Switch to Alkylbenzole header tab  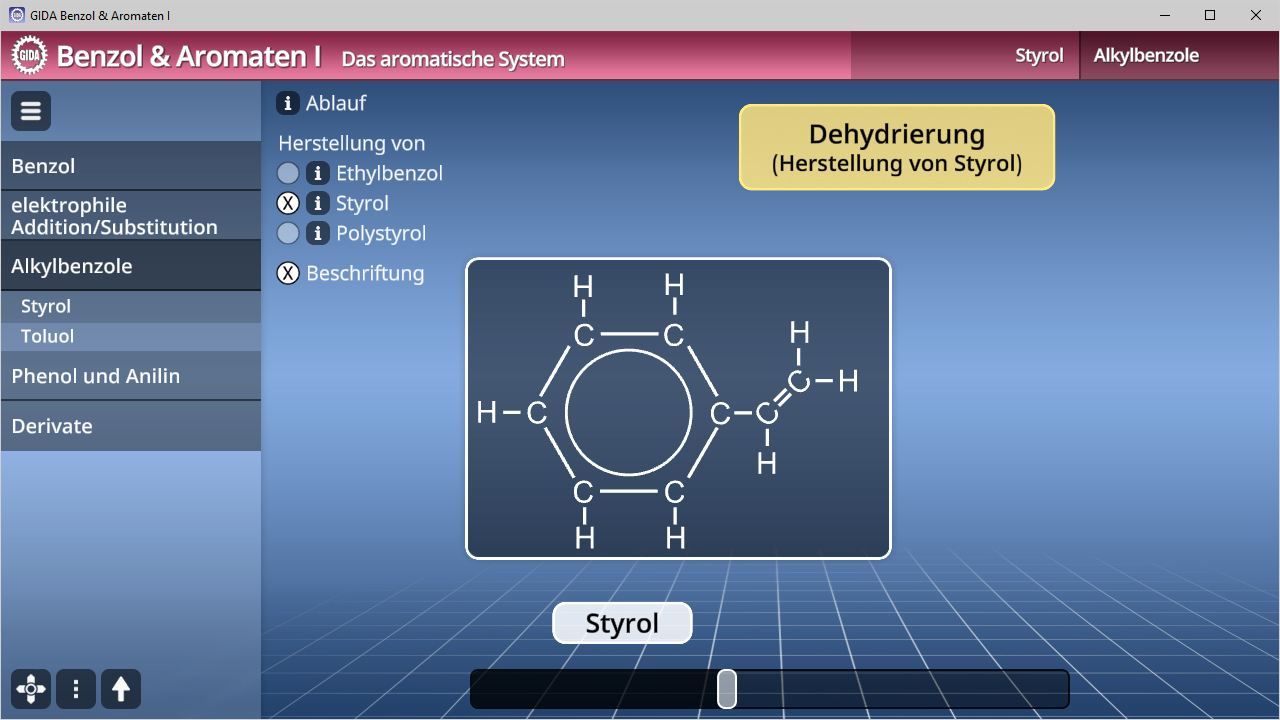[1146, 56]
